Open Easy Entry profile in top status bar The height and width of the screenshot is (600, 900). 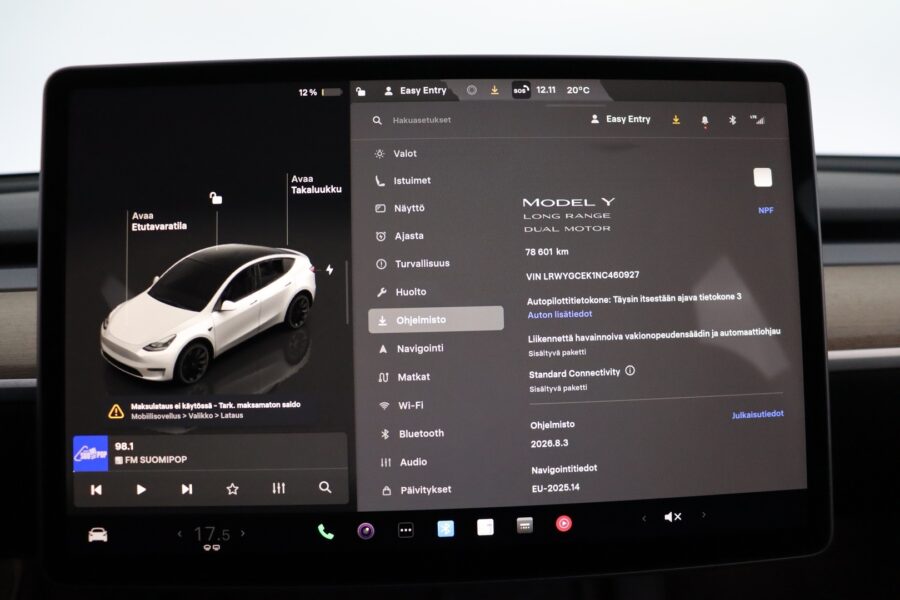(416, 90)
